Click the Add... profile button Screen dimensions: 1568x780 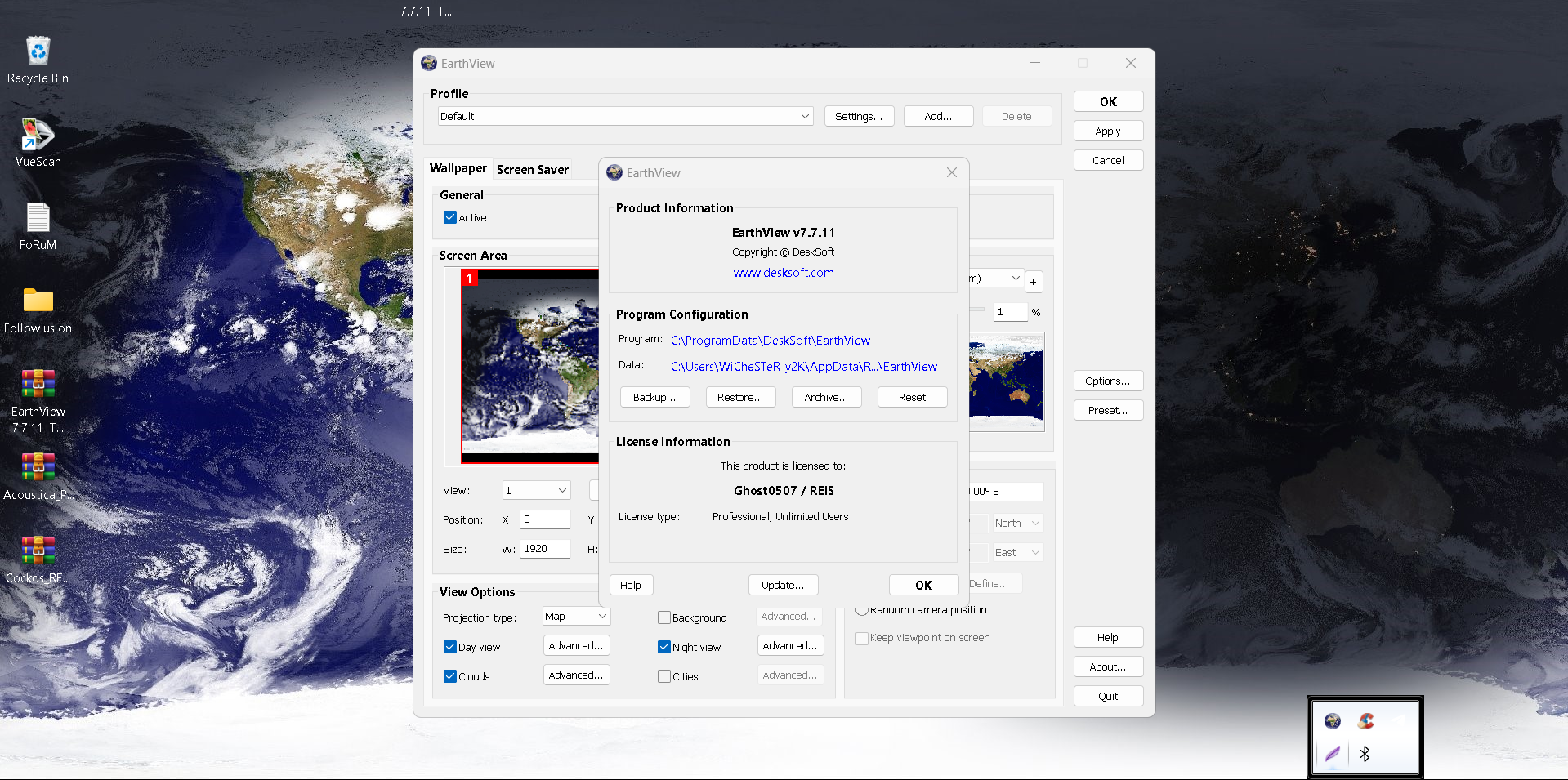coord(938,116)
